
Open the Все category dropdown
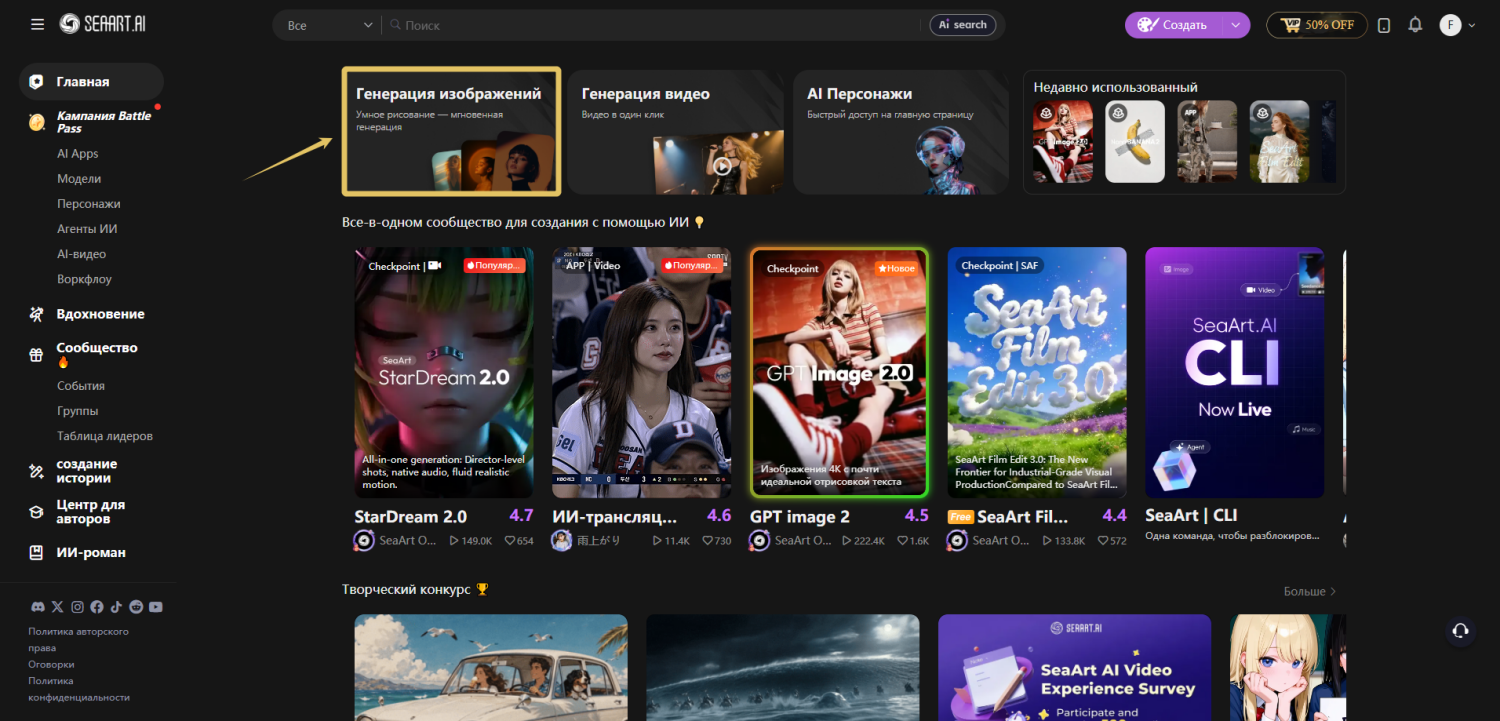[x=329, y=25]
